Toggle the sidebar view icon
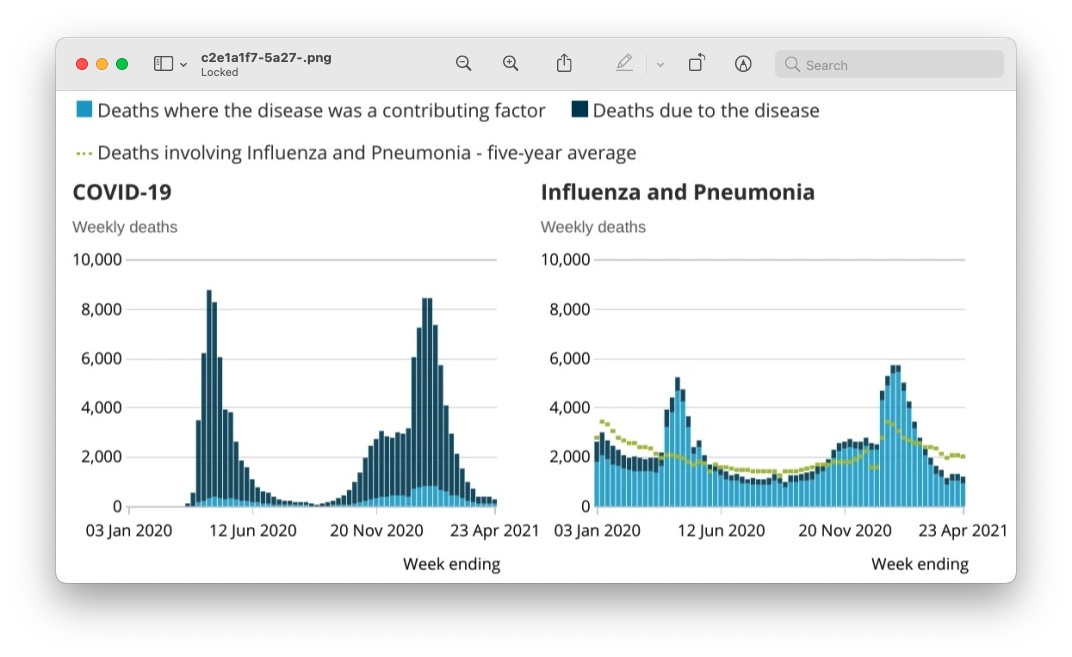 163,64
